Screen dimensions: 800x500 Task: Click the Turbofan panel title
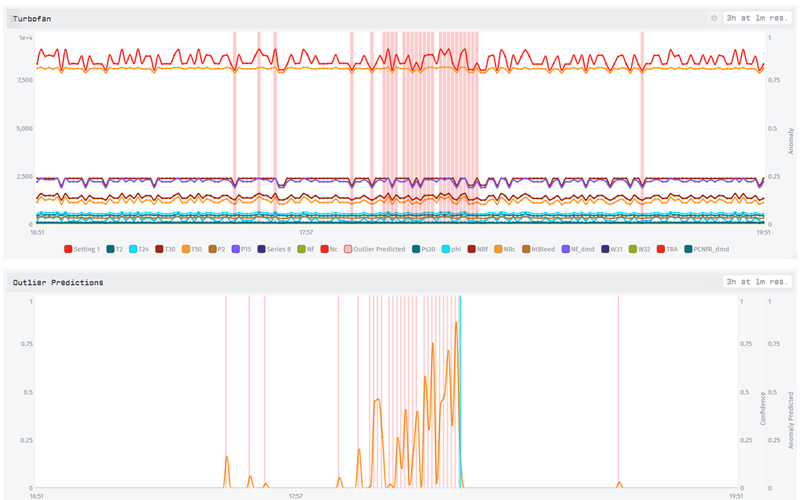[32, 18]
